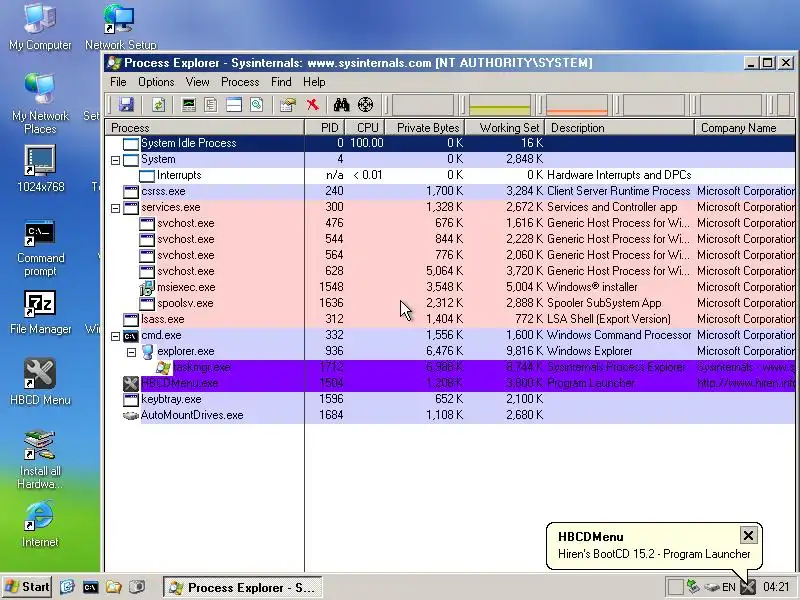This screenshot has height=600, width=800.
Task: Select the spoolsv.exe process
Action: 450,304
